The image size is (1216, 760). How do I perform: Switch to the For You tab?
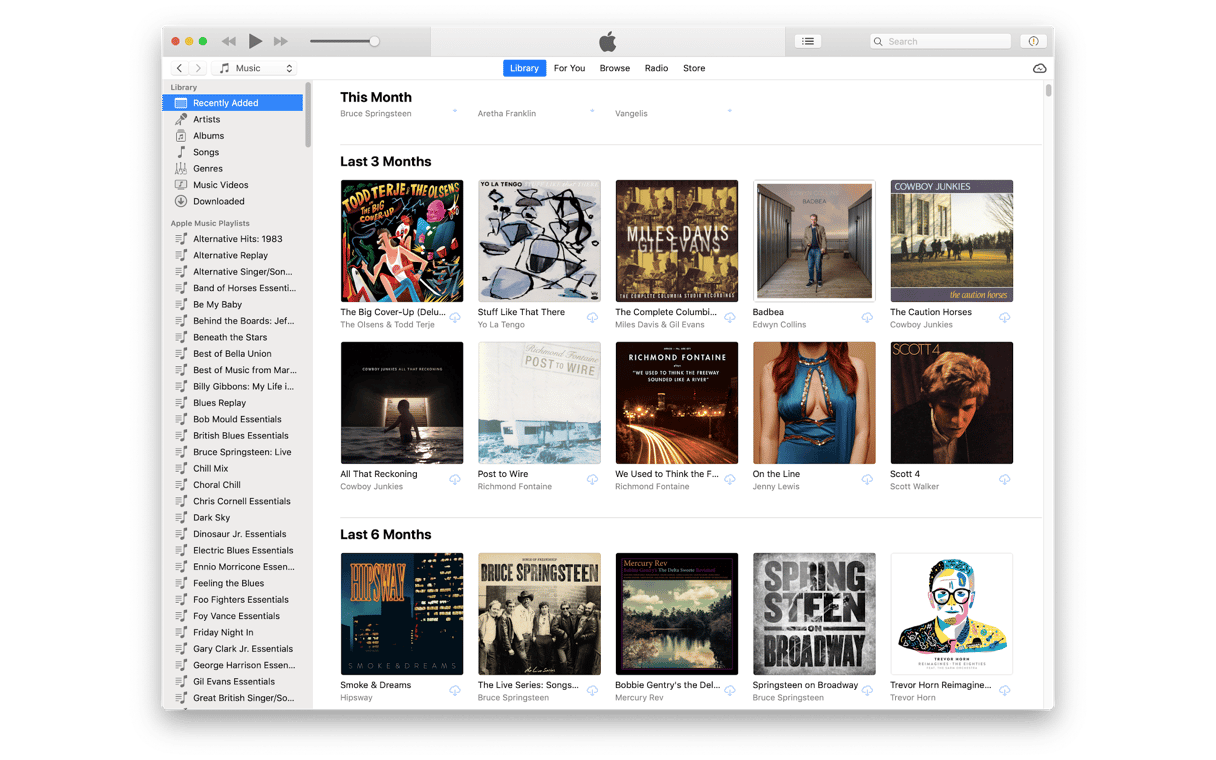click(569, 68)
